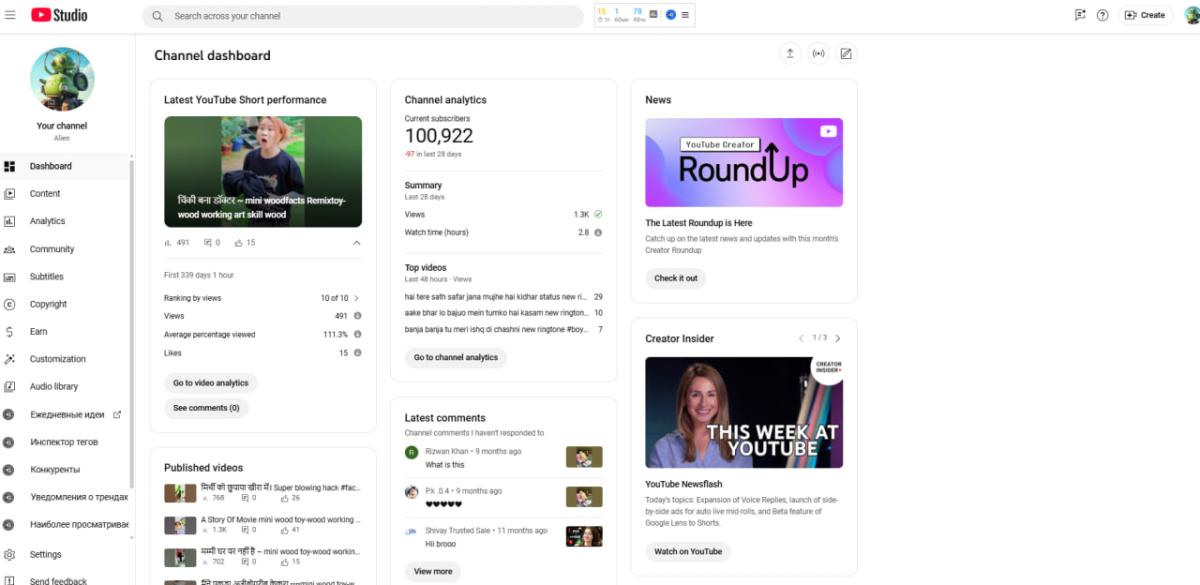Open Copyright in the sidebar
1200x585 pixels.
click(x=66, y=304)
